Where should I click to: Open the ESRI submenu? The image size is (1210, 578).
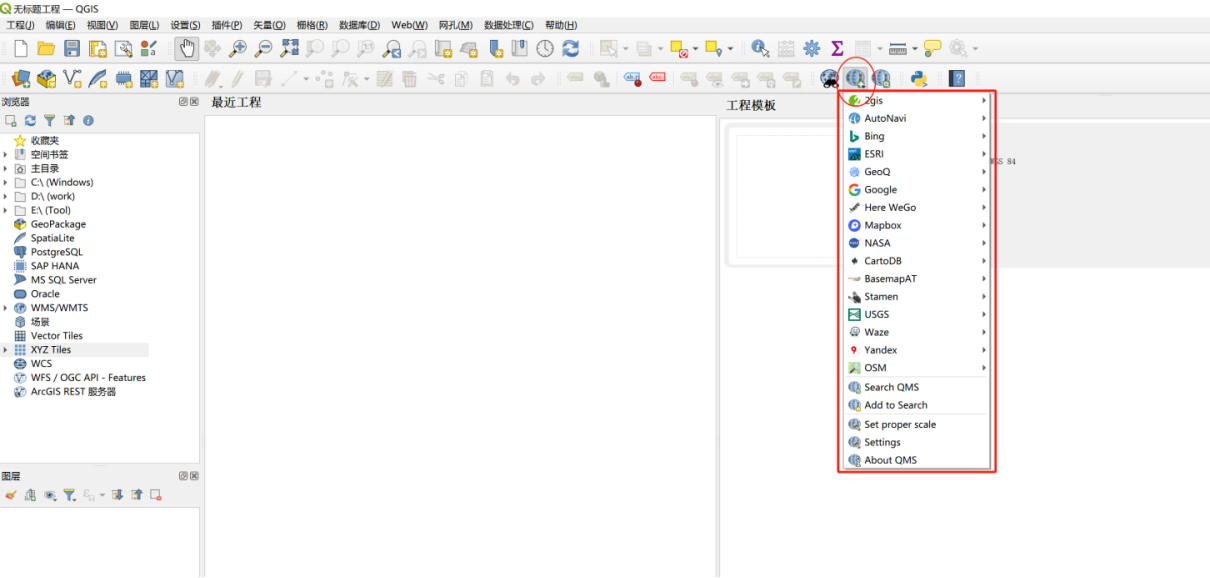click(x=917, y=154)
